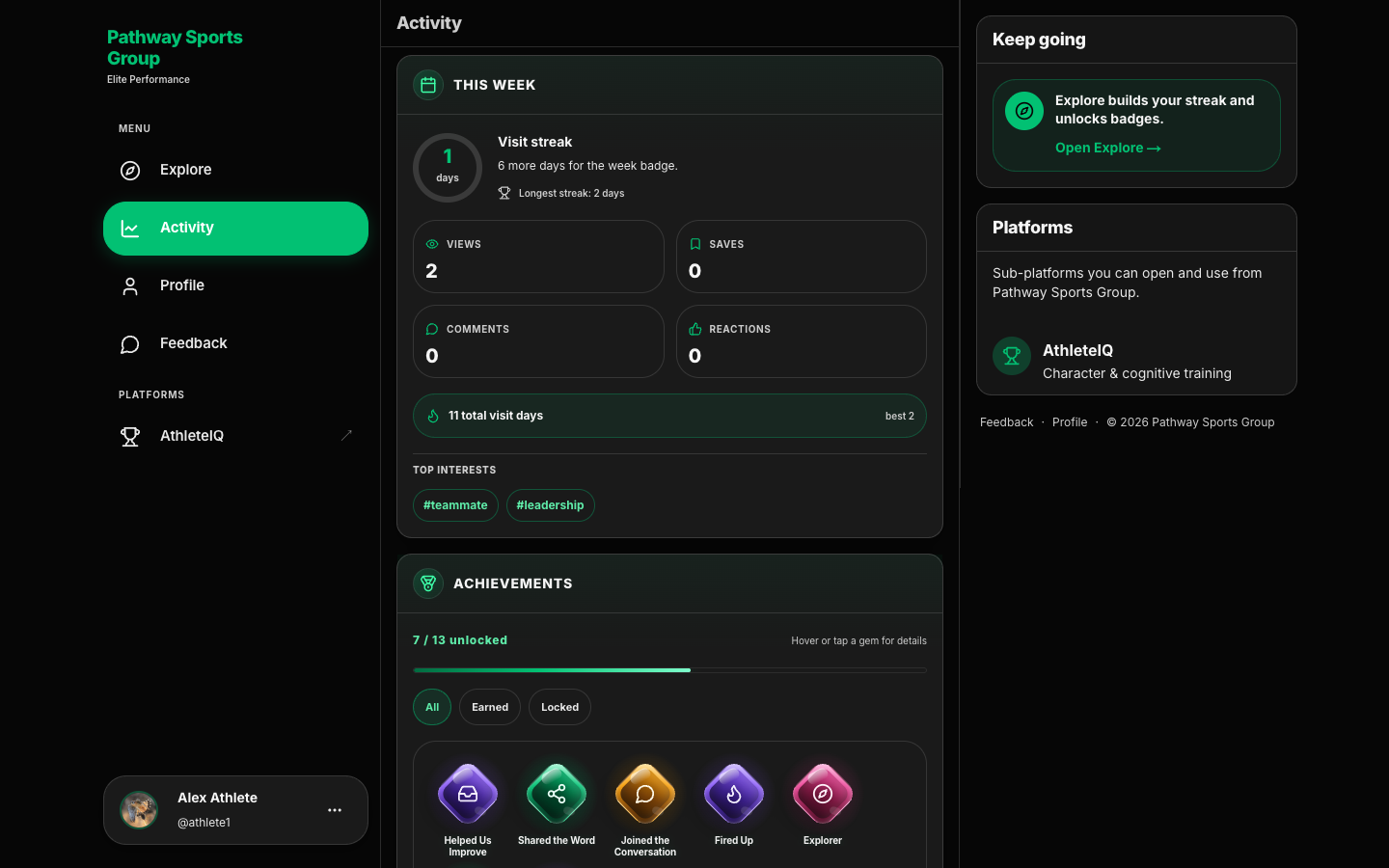Click the footer Feedback link

(1006, 422)
